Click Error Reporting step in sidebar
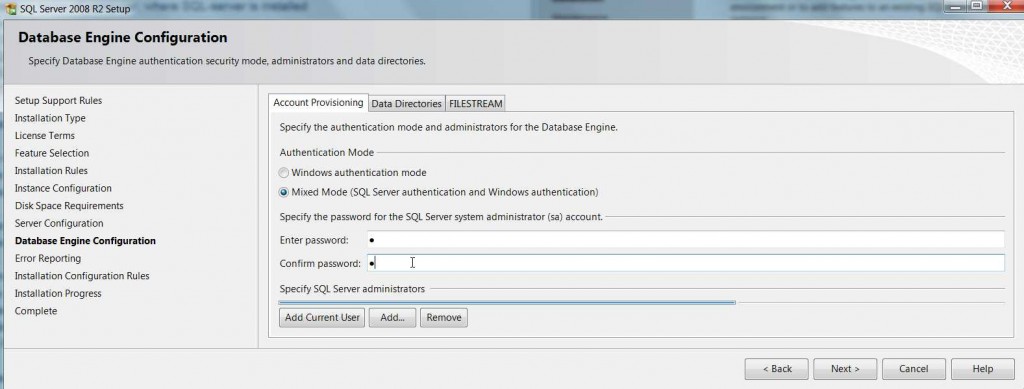Image resolution: width=1024 pixels, height=389 pixels. (x=48, y=258)
